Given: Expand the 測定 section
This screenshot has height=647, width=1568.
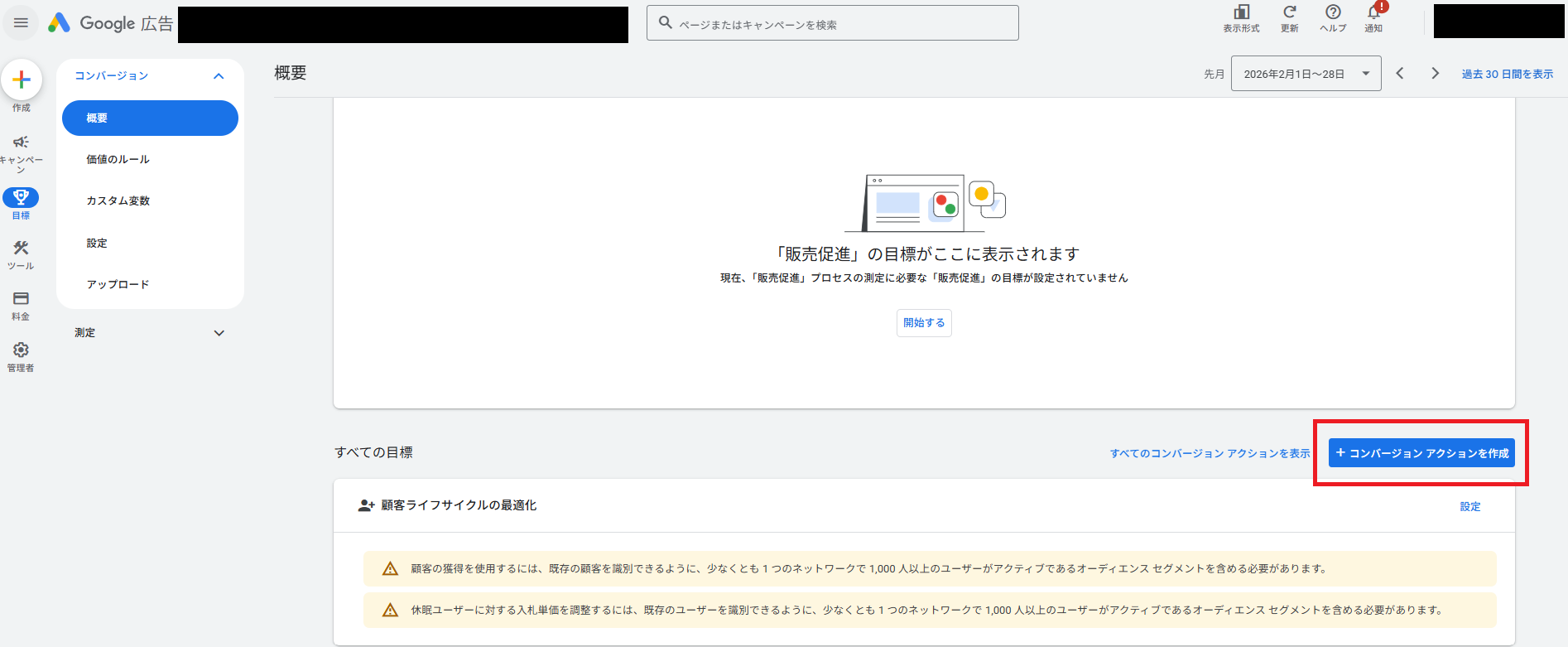Looking at the screenshot, I should [219, 333].
